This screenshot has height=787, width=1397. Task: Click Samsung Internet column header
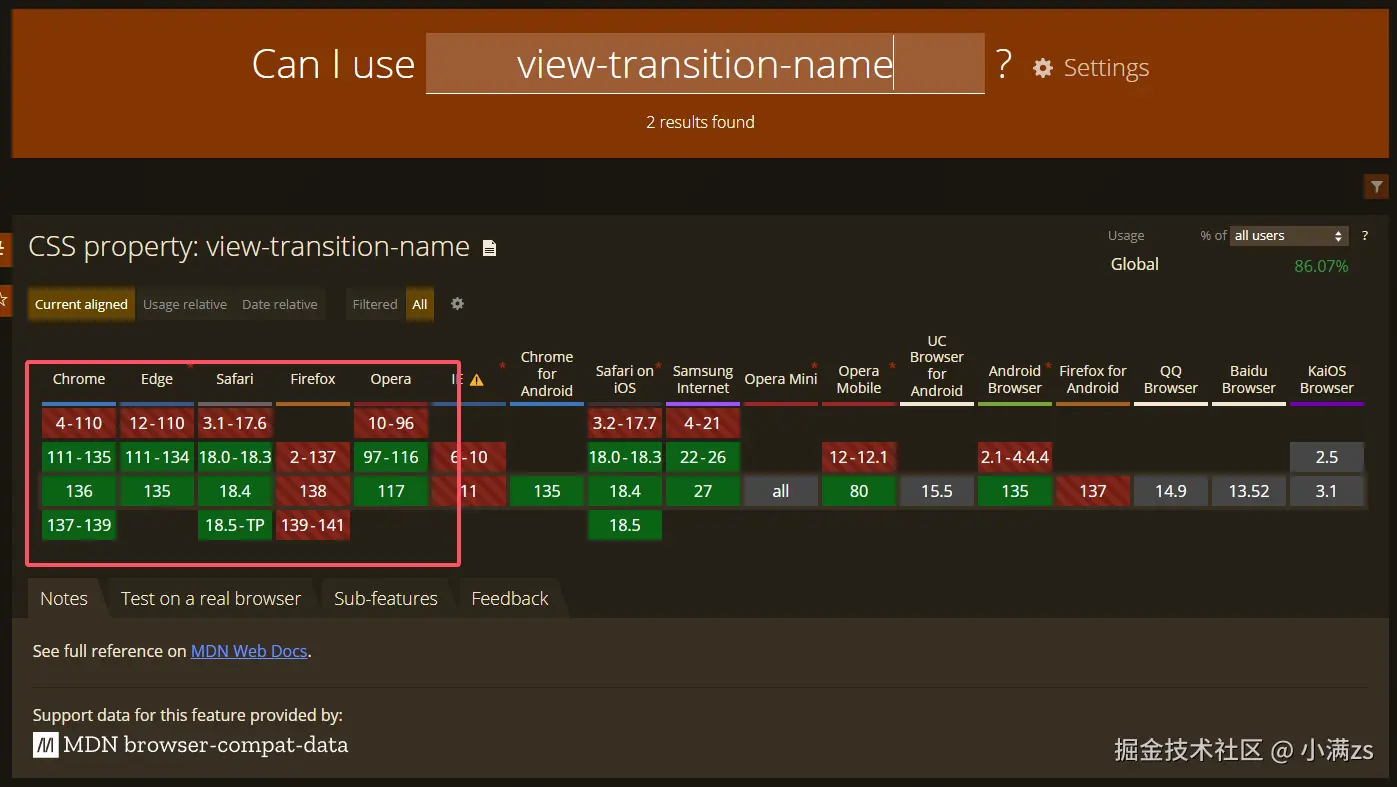tap(703, 379)
